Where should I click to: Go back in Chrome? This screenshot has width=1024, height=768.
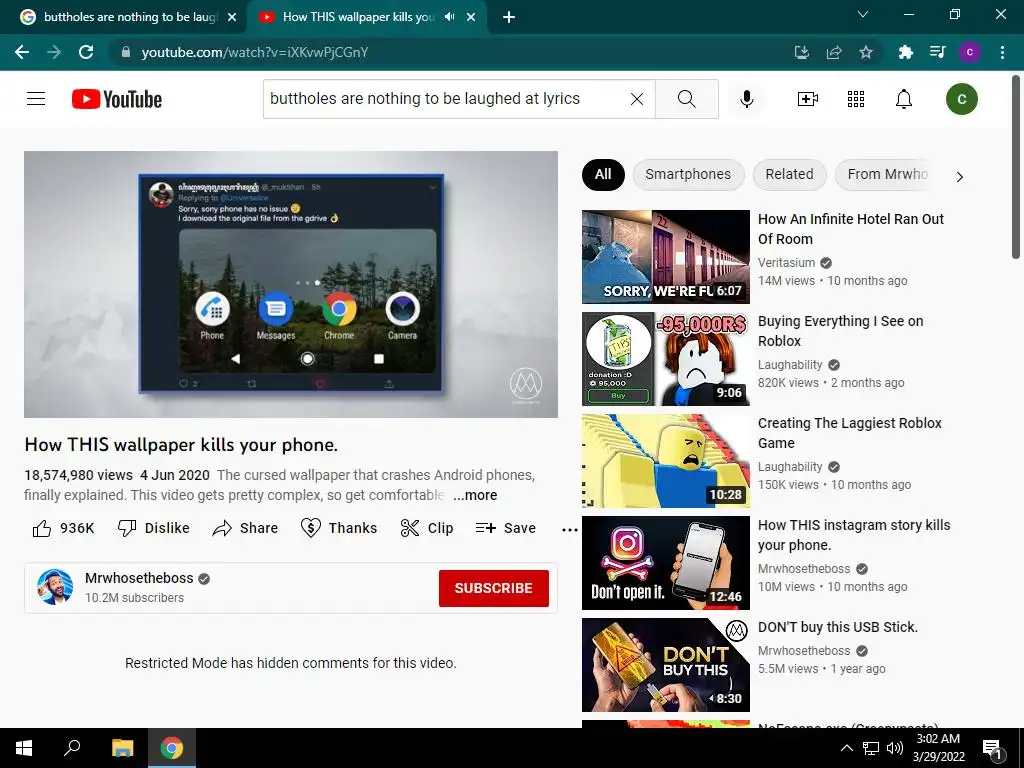click(x=22, y=52)
